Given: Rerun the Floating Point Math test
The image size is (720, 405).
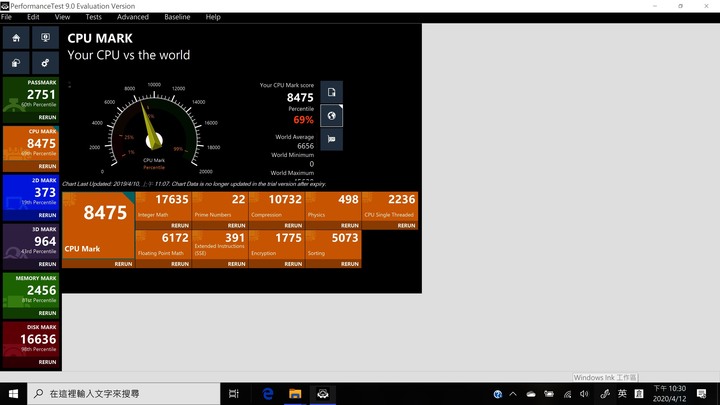Looking at the screenshot, I should (x=180, y=264).
